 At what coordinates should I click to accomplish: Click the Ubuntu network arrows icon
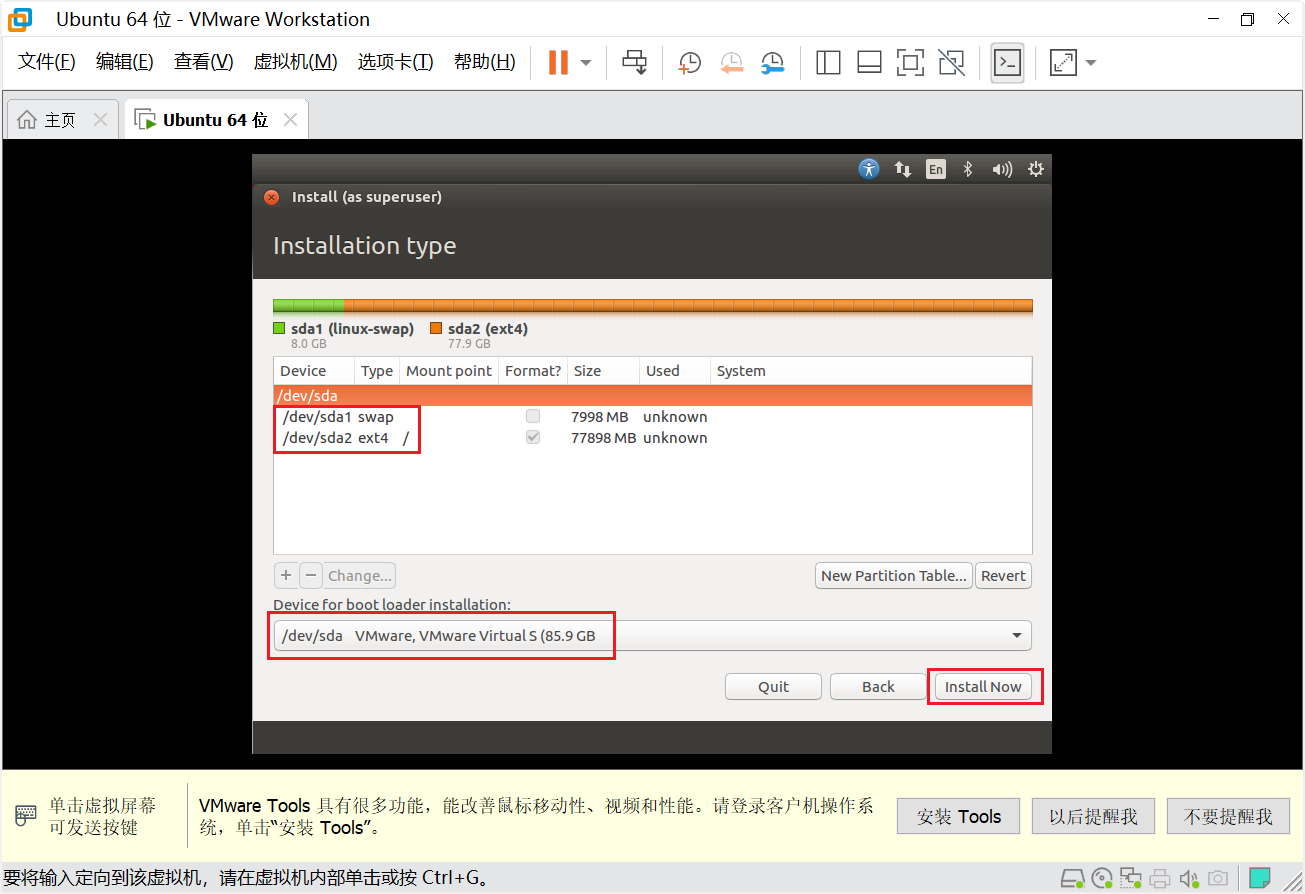pyautogui.click(x=902, y=169)
